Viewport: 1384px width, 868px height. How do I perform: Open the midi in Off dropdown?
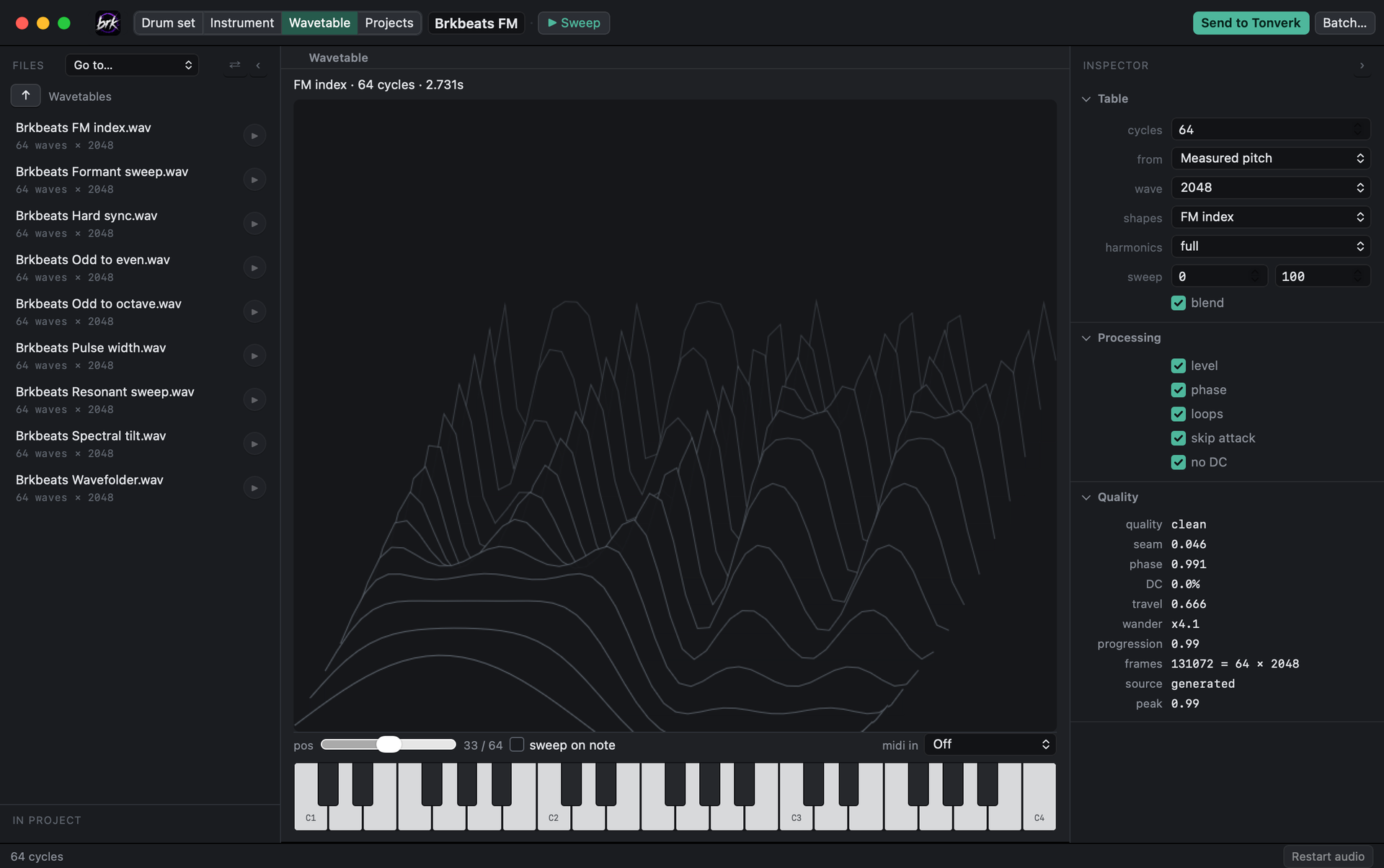click(x=990, y=744)
